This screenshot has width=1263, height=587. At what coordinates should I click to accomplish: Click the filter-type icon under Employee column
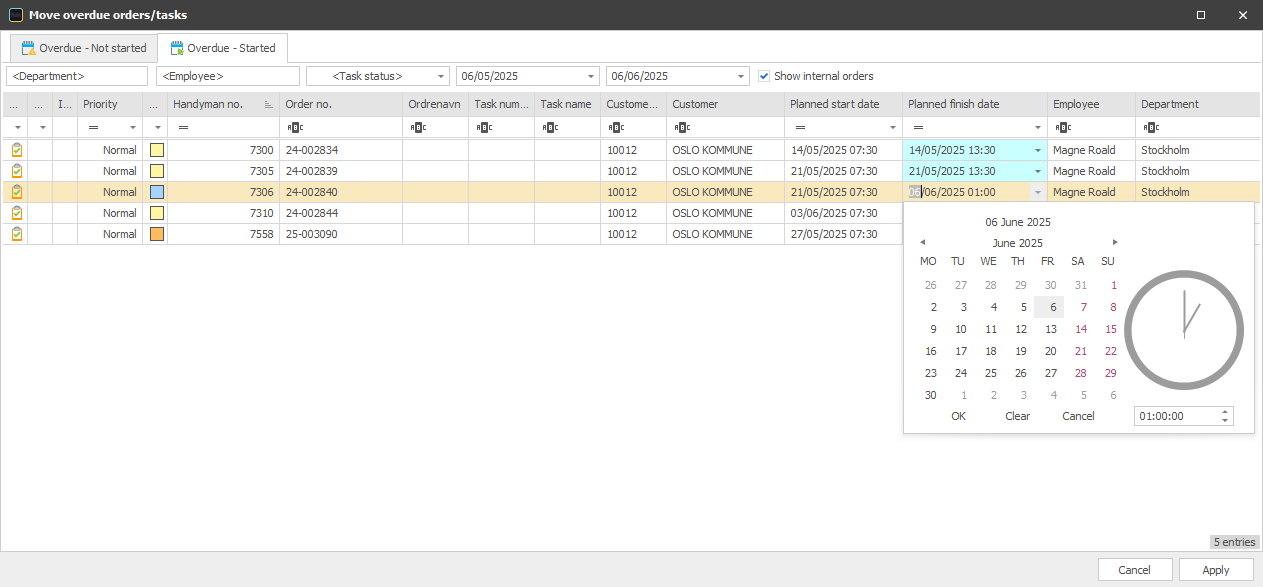point(1063,128)
